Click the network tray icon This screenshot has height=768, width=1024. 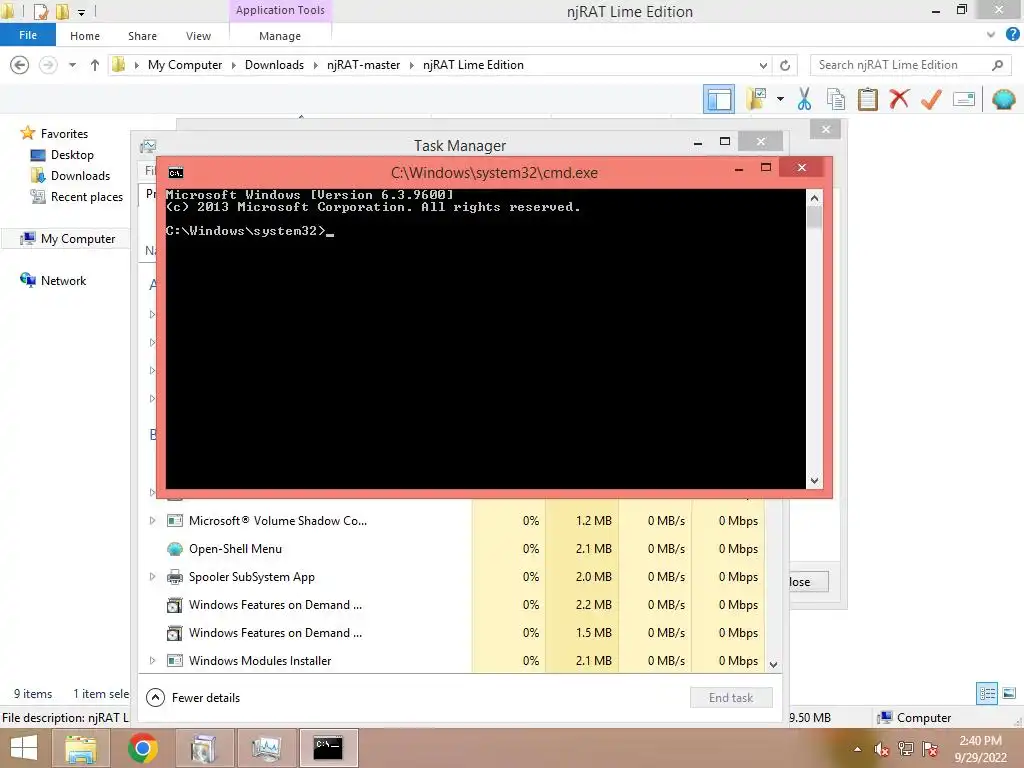coord(905,749)
